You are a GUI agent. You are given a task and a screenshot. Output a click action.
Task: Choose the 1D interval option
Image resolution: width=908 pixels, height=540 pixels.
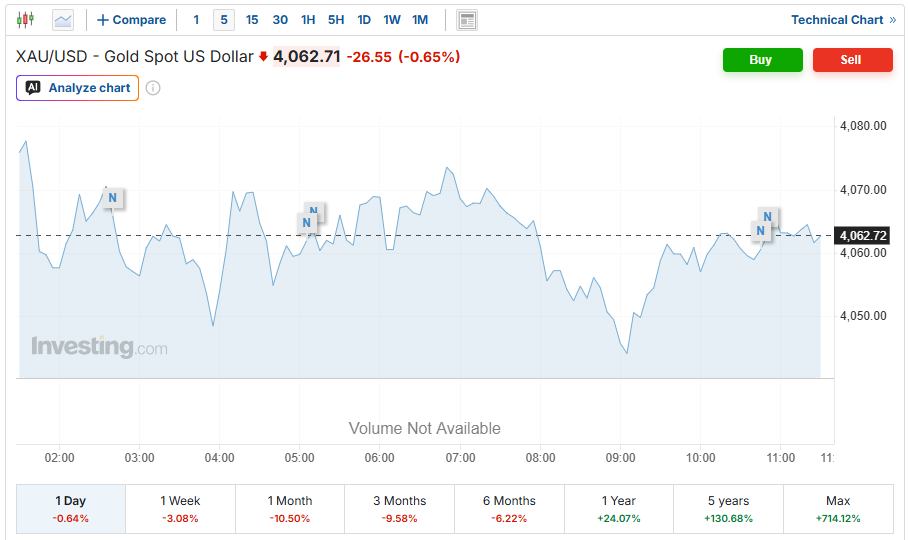tap(364, 20)
